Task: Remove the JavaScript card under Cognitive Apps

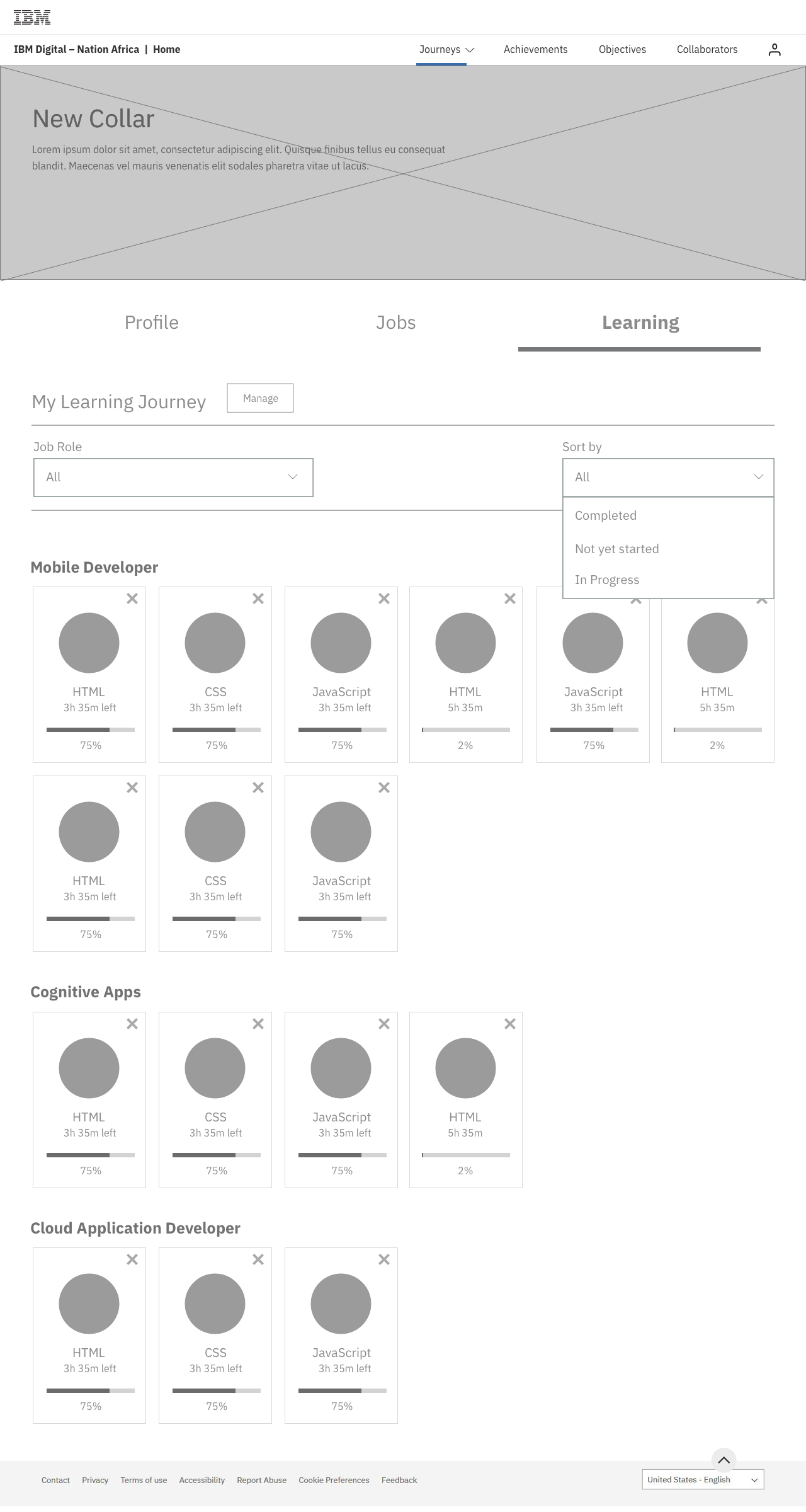Action: 384,1024
